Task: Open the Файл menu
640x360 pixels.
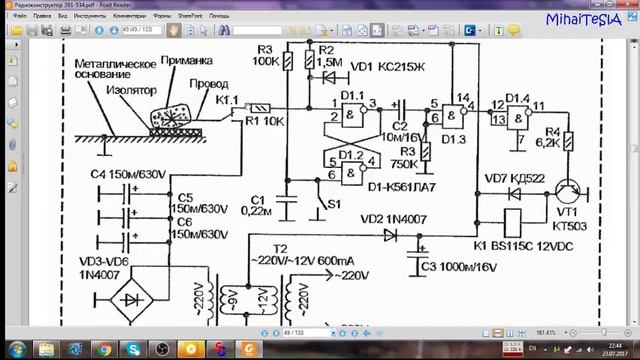Action: 20,16
